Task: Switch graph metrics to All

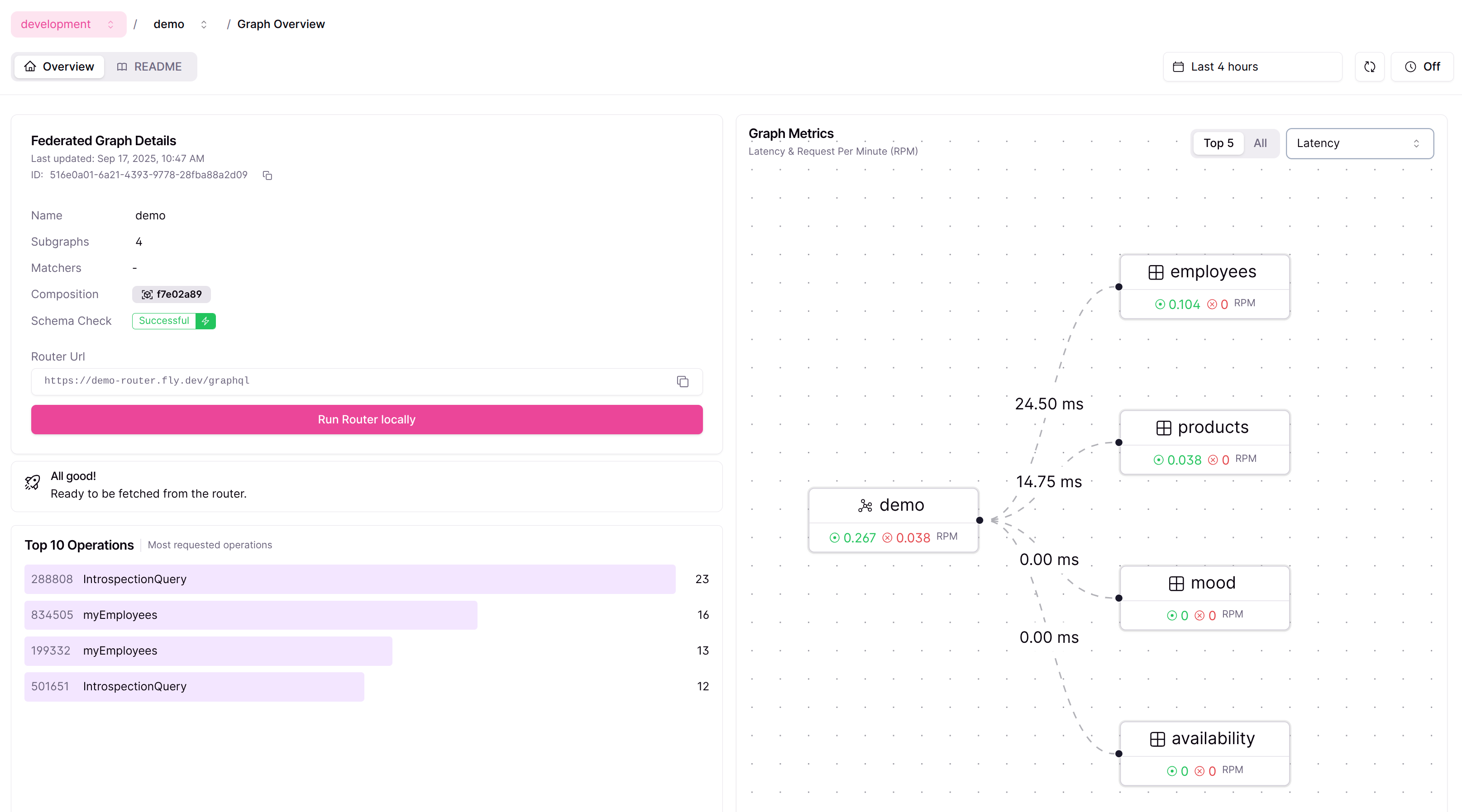Action: pos(1260,143)
